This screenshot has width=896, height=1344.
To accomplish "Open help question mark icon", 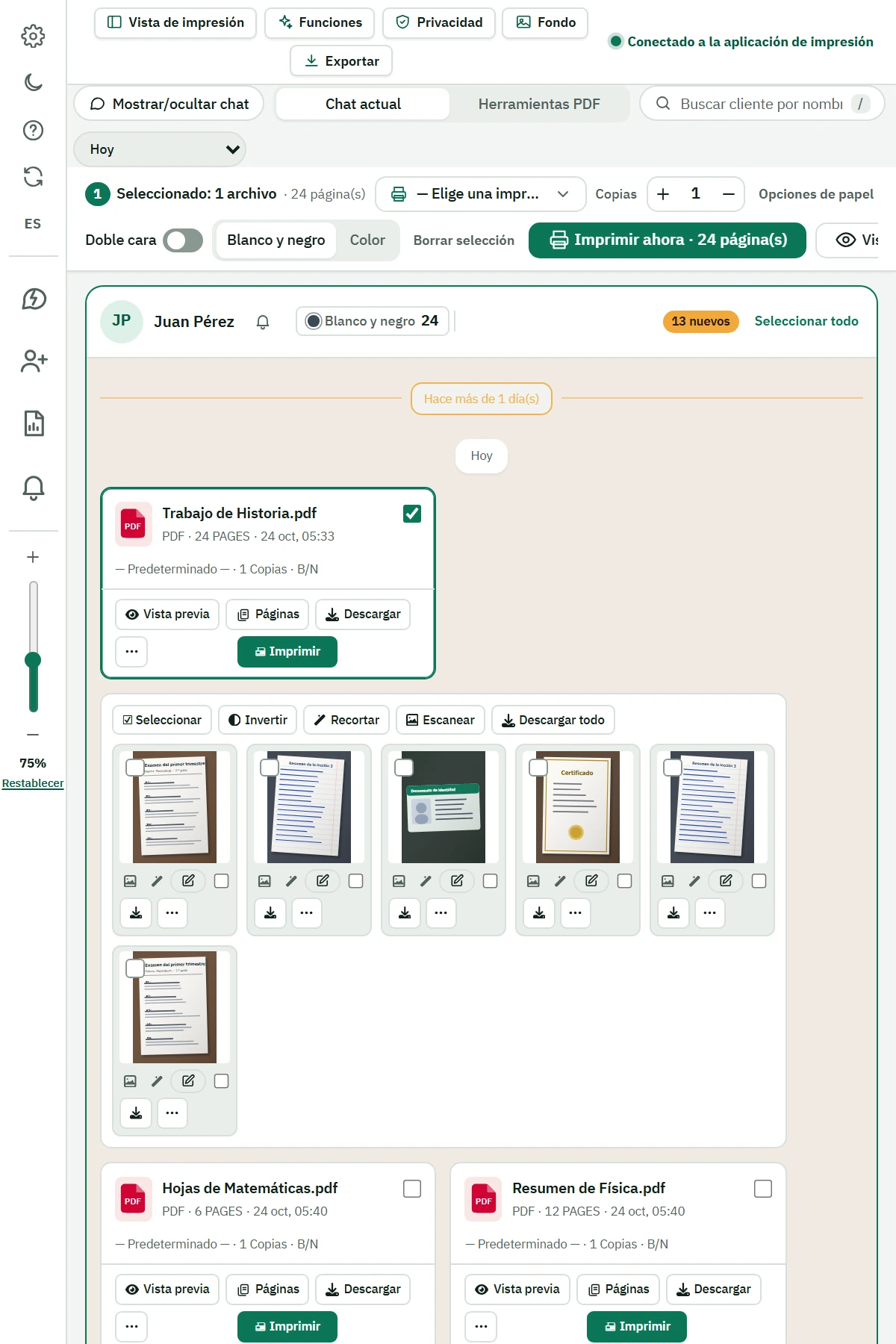I will 33,130.
